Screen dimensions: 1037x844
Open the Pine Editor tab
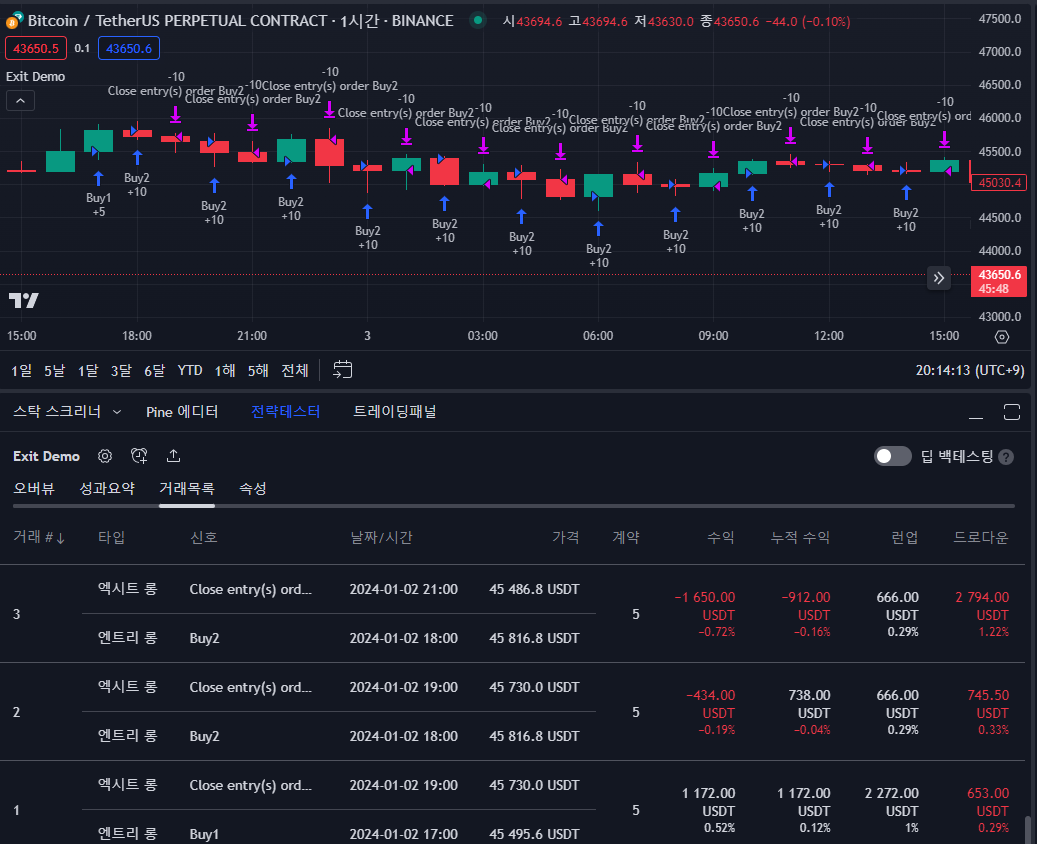tap(182, 411)
